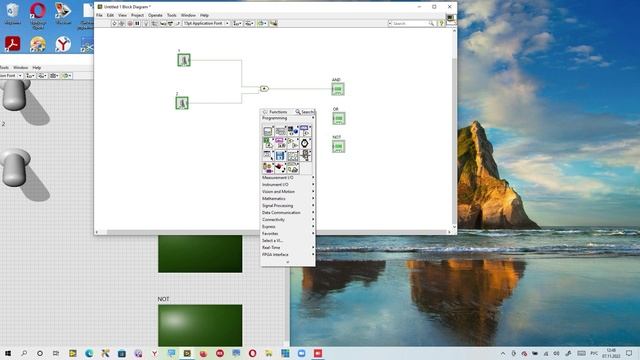Image resolution: width=640 pixels, height=360 pixels.
Task: Select the Dialog & User Interface palette icon
Action: (x=268, y=156)
